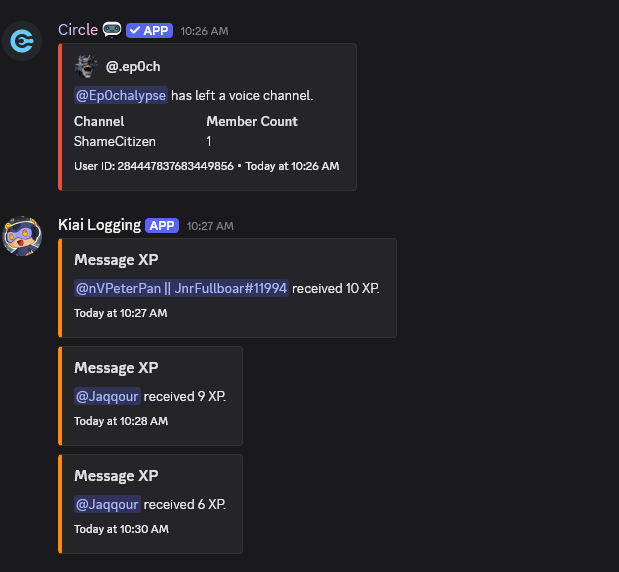Click the @Jaqqour mention that received 6 XP
The image size is (619, 572).
(107, 504)
